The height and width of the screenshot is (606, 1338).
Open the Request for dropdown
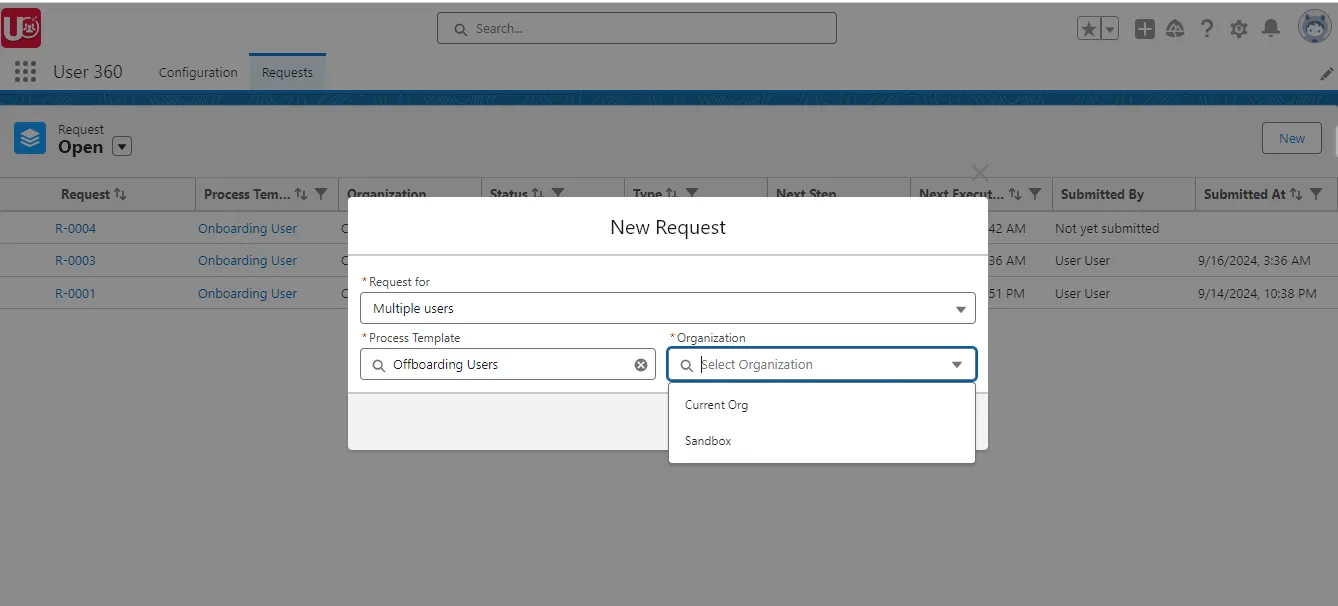point(960,308)
